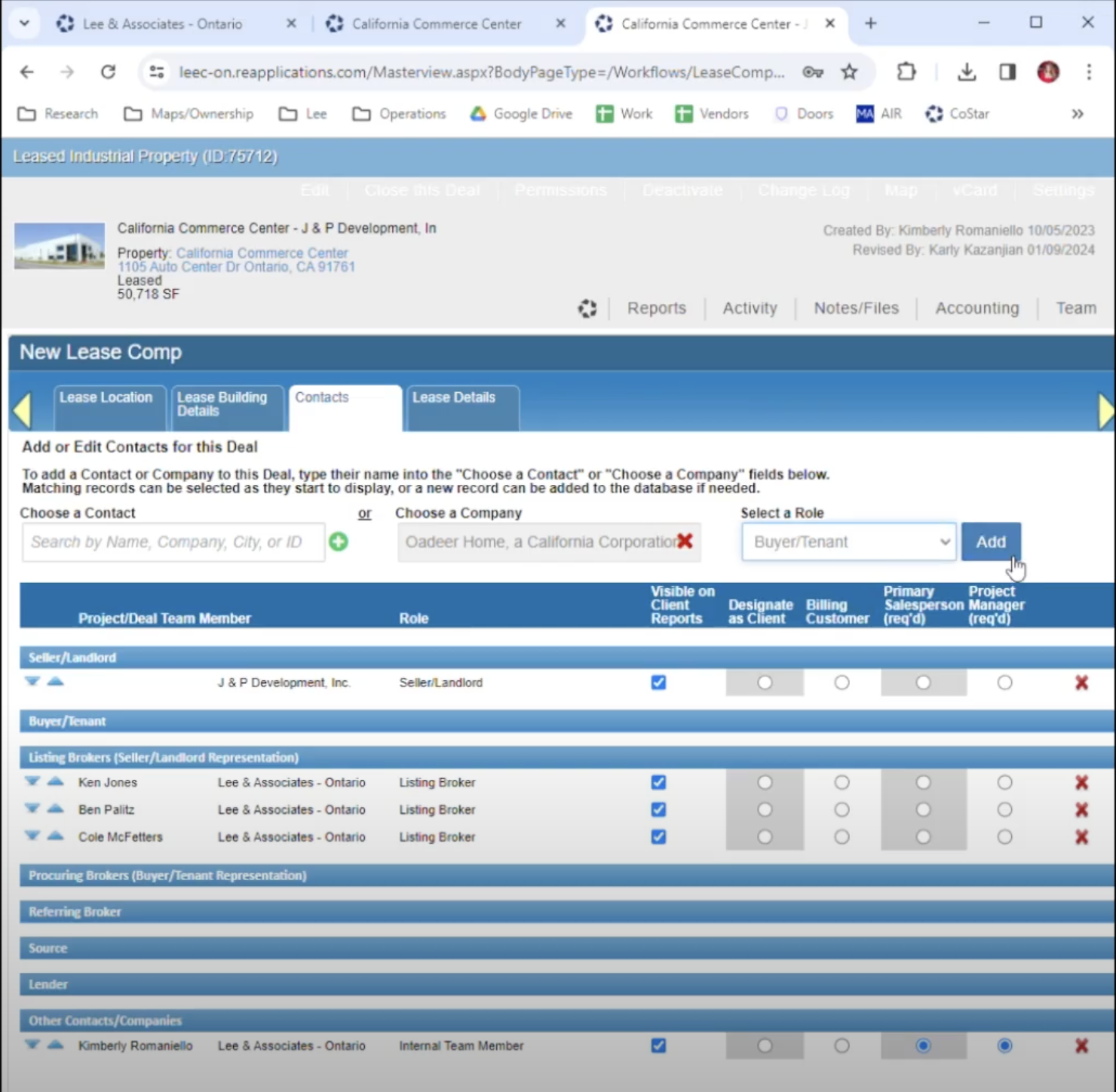This screenshot has width=1116, height=1092.
Task: Uncheck Visible on Client Reports for Kimberly Romaniello
Action: (658, 1046)
